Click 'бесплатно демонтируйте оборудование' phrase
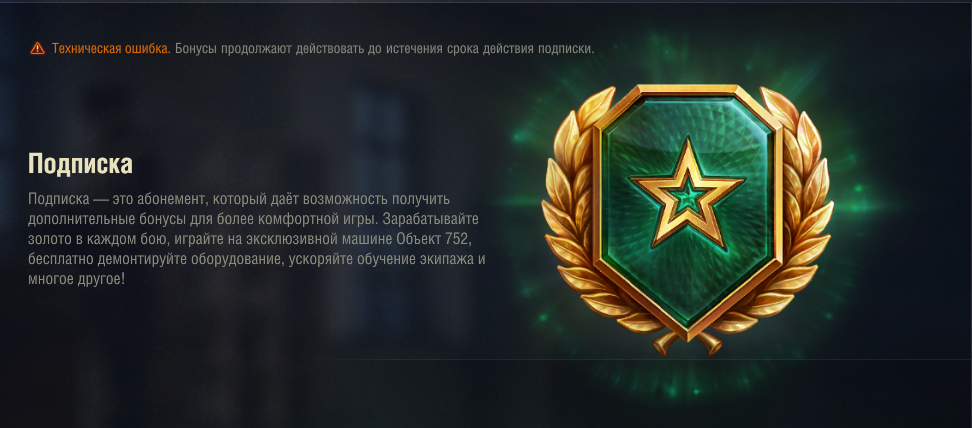This screenshot has width=972, height=428. click(156, 259)
